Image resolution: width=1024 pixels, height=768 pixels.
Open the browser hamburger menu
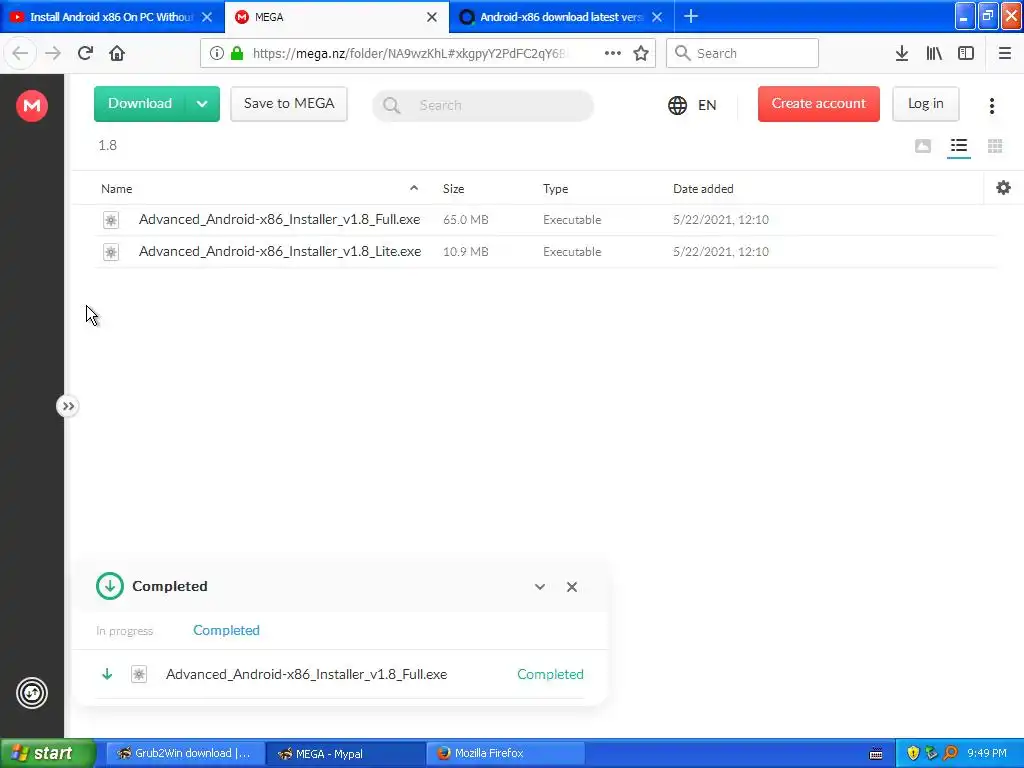coord(1004,53)
